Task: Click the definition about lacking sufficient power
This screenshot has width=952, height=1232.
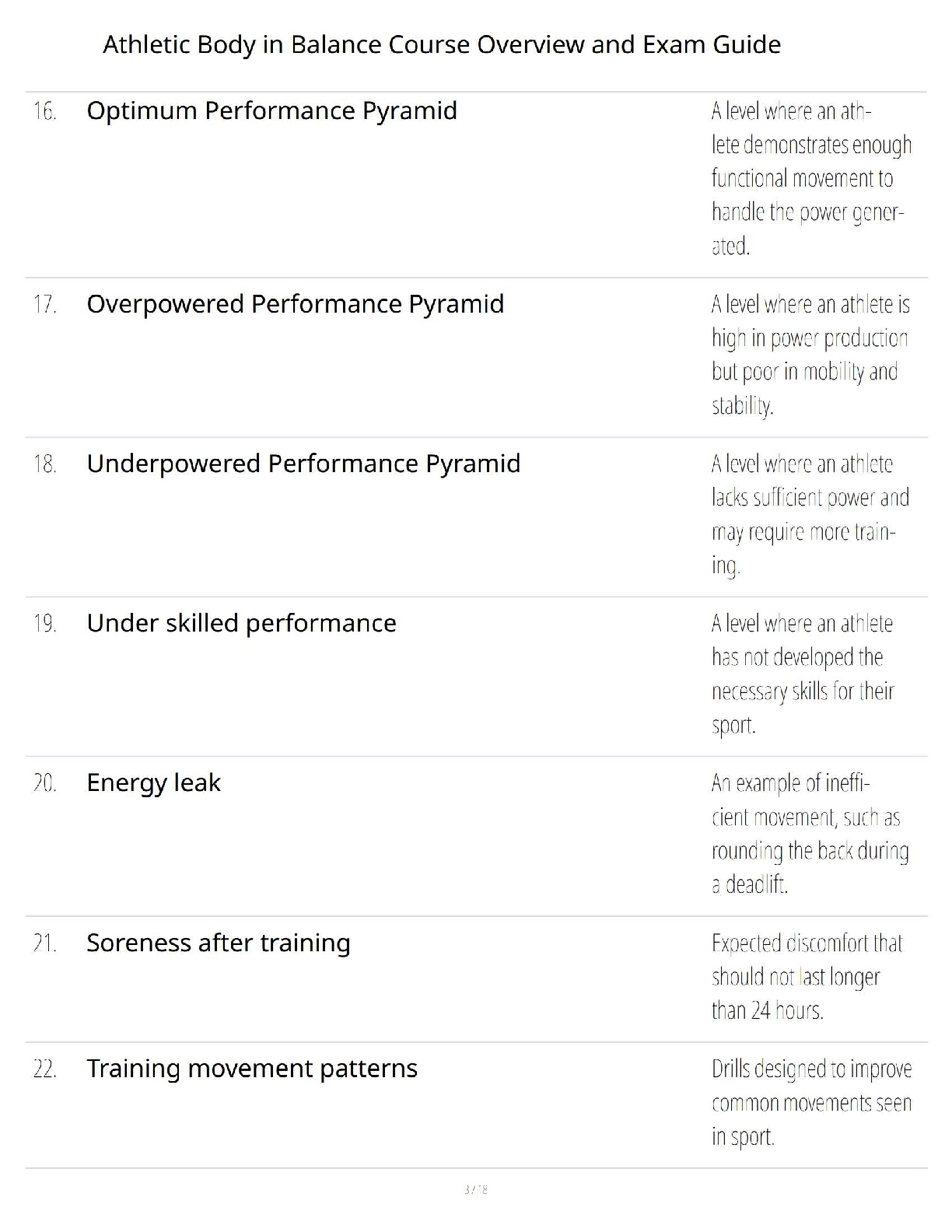Action: pyautogui.click(x=808, y=514)
